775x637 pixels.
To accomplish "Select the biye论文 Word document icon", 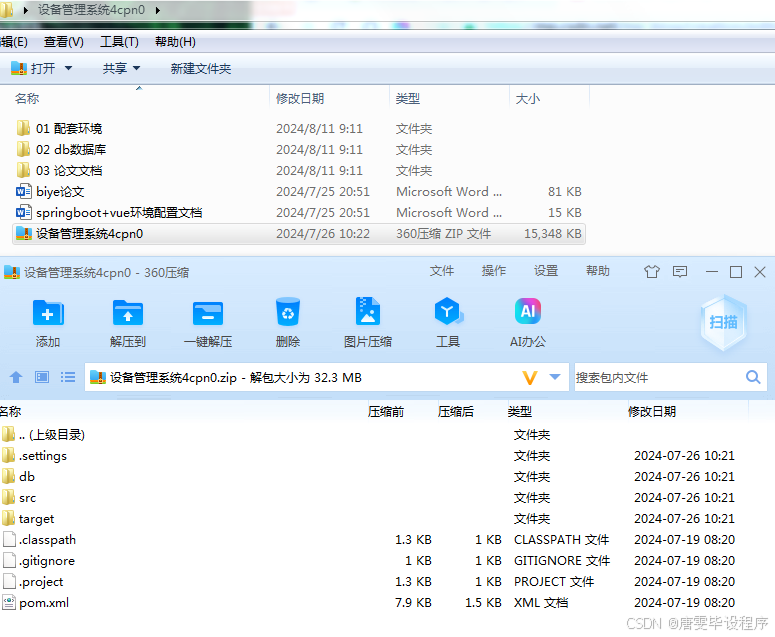I will pos(24,191).
